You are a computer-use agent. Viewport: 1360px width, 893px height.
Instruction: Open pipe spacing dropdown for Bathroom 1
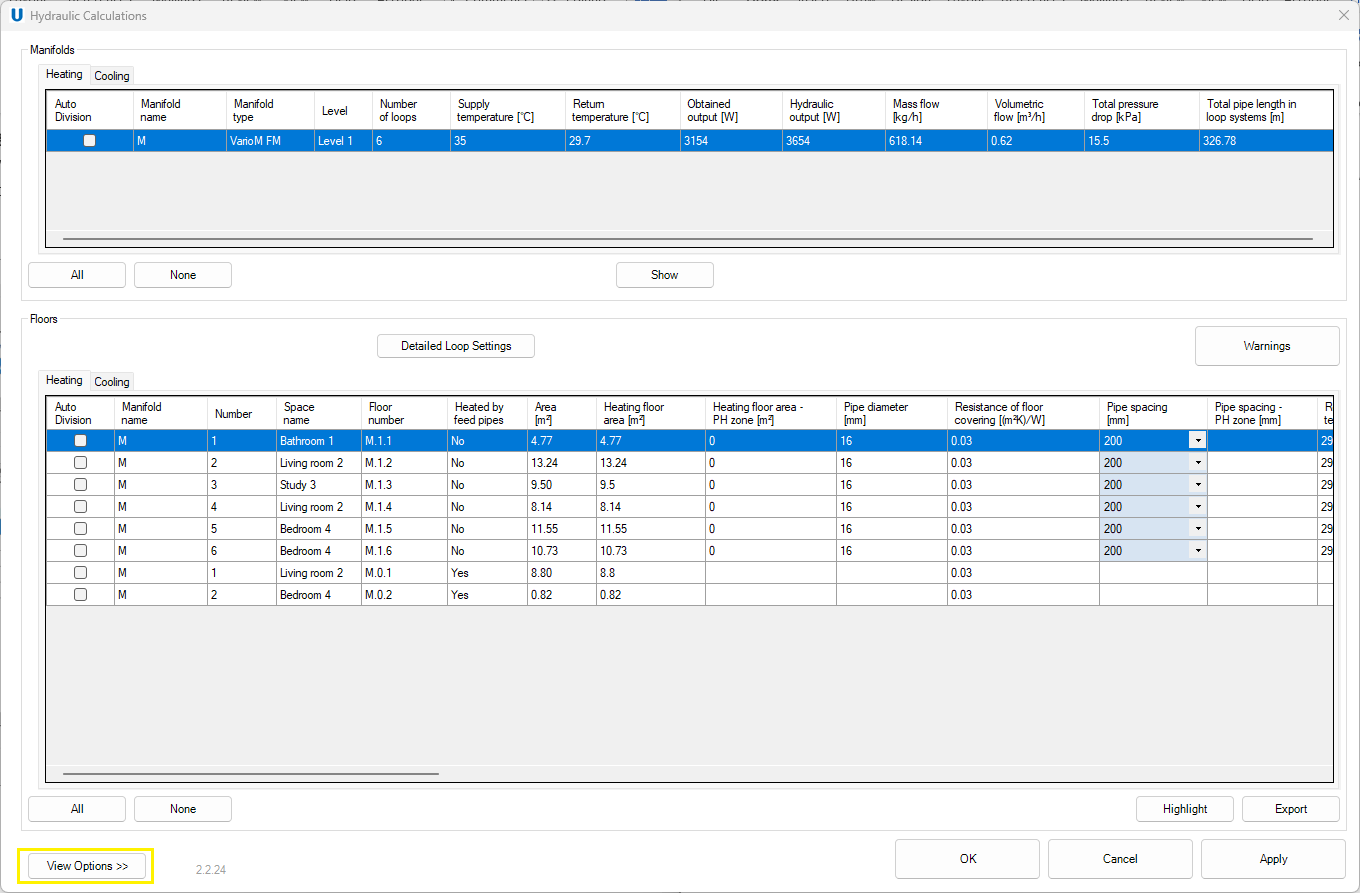(1197, 440)
